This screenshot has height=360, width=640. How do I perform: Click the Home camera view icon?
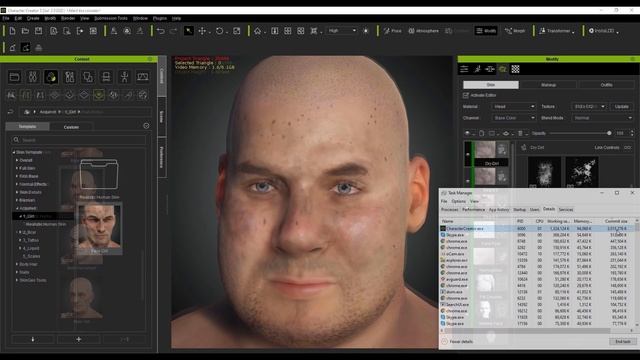[258, 31]
